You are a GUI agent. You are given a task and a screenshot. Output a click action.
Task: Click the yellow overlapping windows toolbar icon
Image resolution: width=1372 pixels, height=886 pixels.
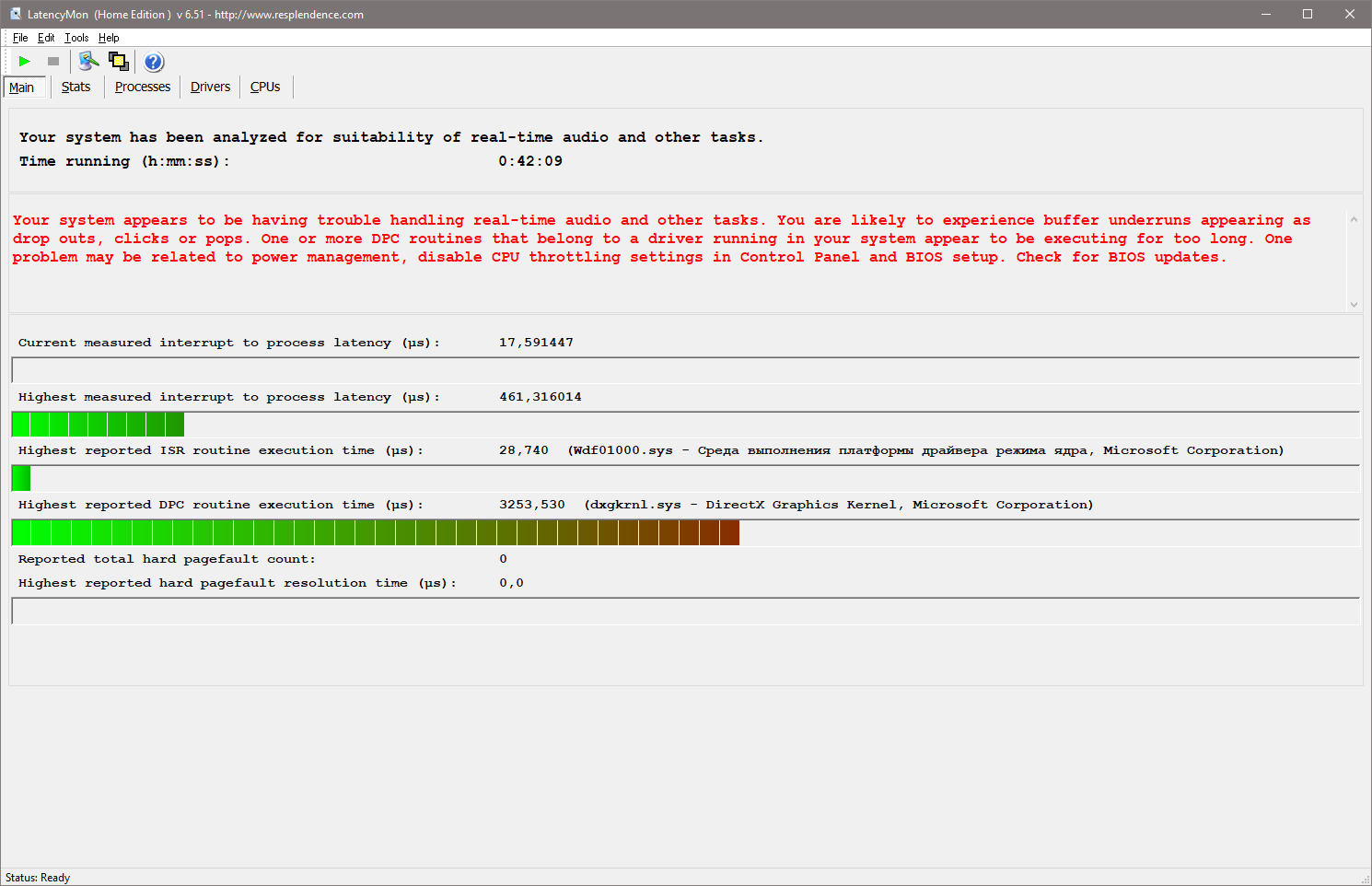(x=119, y=62)
